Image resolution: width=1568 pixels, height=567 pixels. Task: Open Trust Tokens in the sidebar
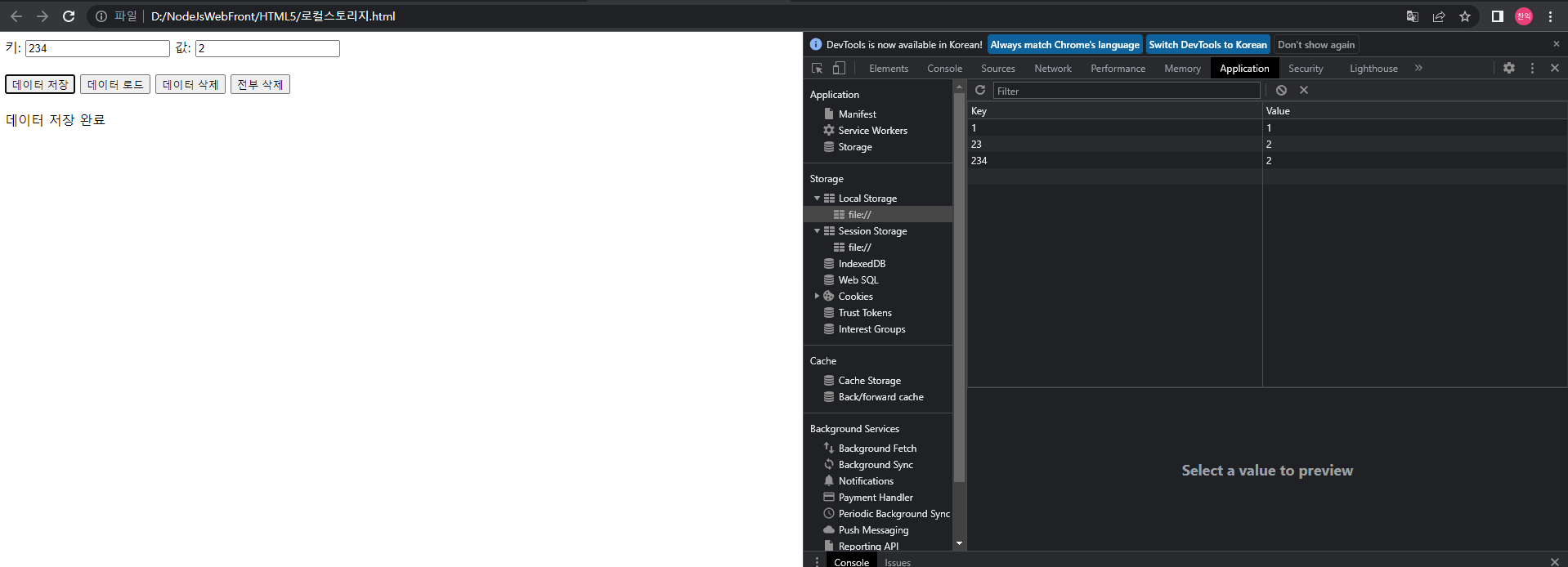[865, 313]
